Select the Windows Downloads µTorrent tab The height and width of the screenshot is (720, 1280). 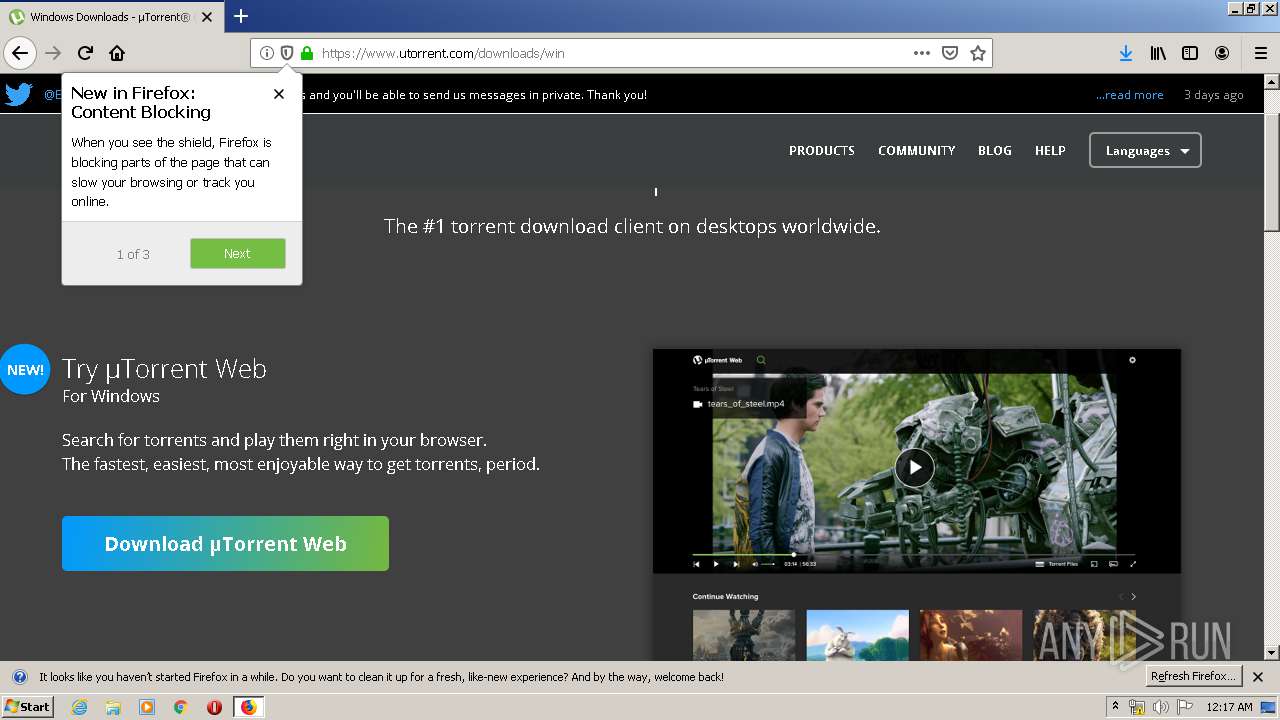(x=112, y=17)
